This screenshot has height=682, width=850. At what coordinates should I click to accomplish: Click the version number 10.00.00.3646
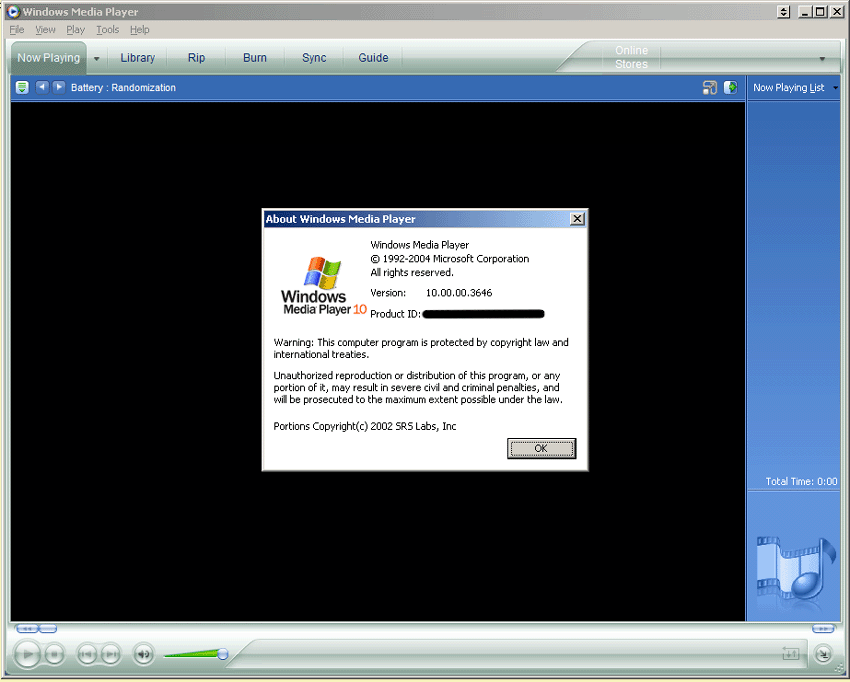[459, 293]
